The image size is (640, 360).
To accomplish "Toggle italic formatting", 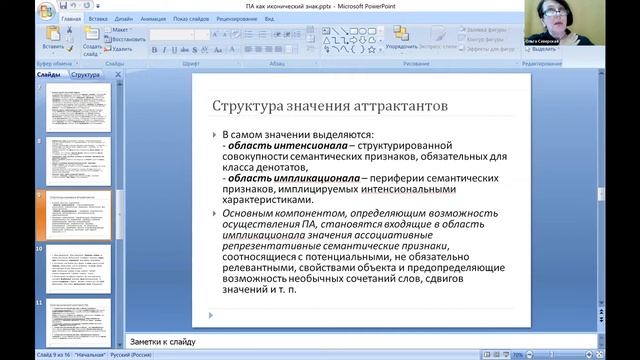I will pos(164,50).
